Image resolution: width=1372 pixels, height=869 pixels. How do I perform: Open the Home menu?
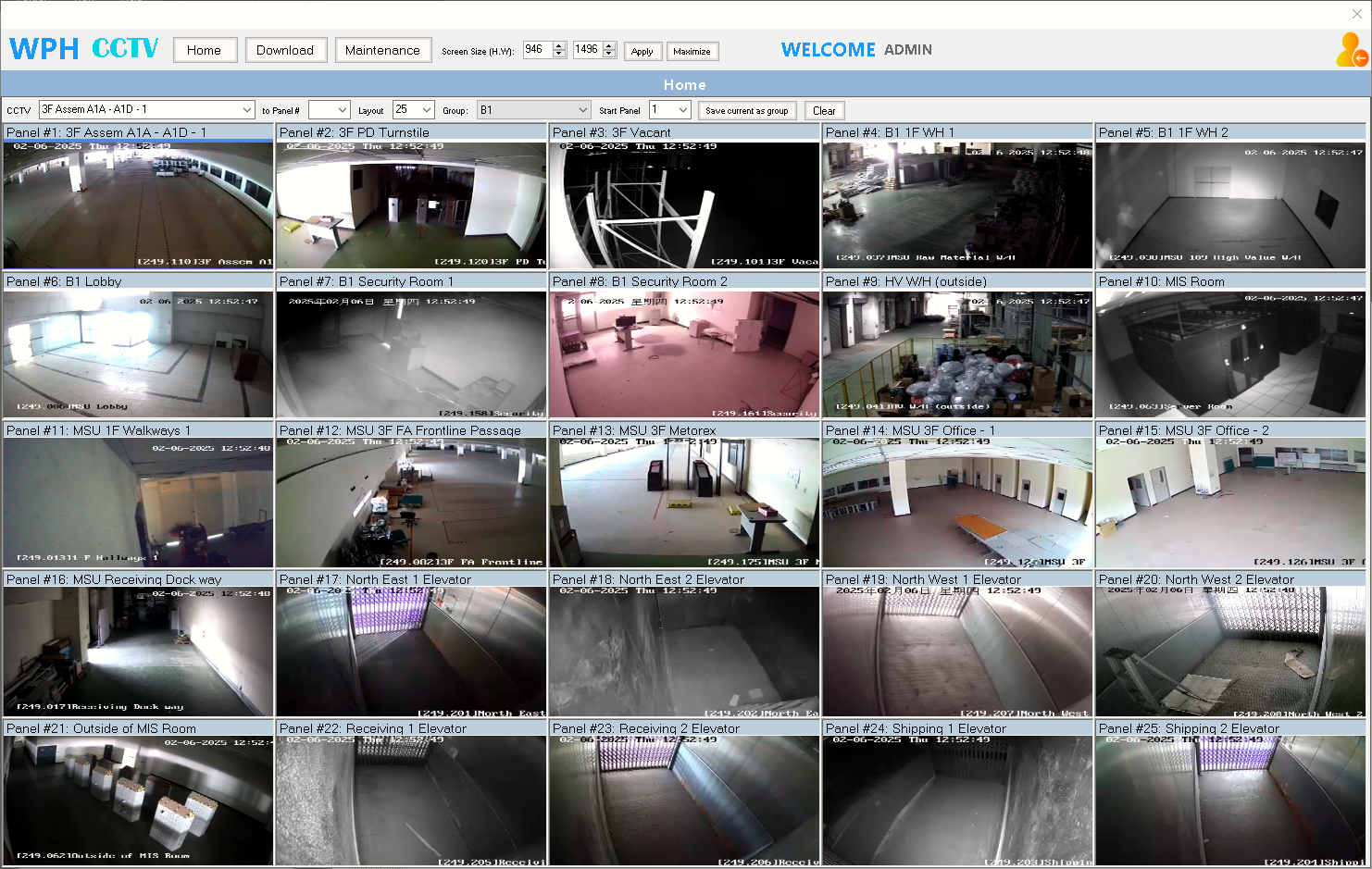[205, 50]
